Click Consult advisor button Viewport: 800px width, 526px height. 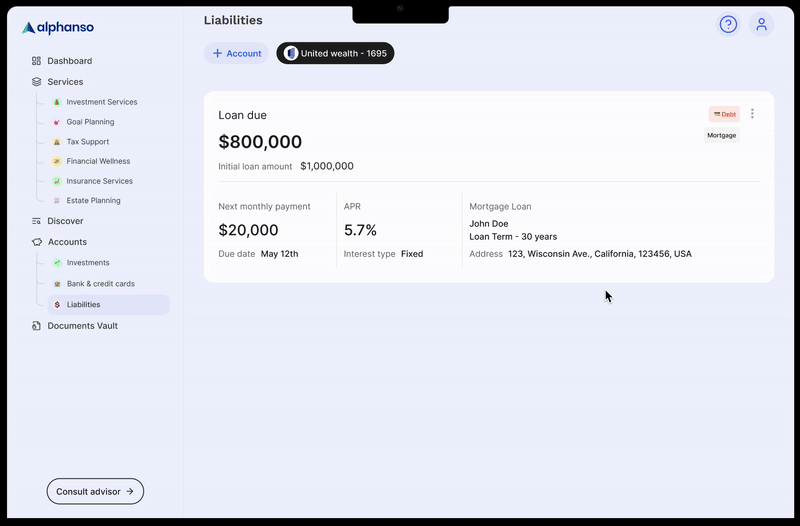tap(95, 491)
